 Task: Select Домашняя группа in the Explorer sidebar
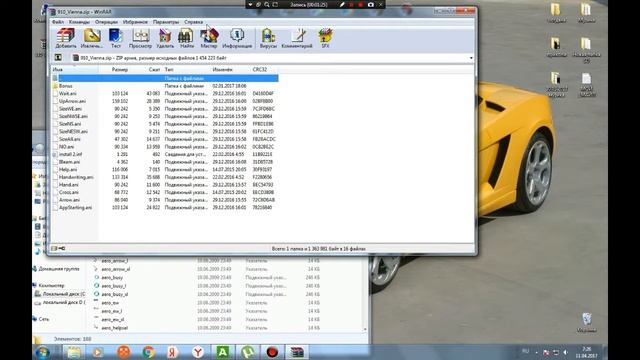(x=59, y=269)
